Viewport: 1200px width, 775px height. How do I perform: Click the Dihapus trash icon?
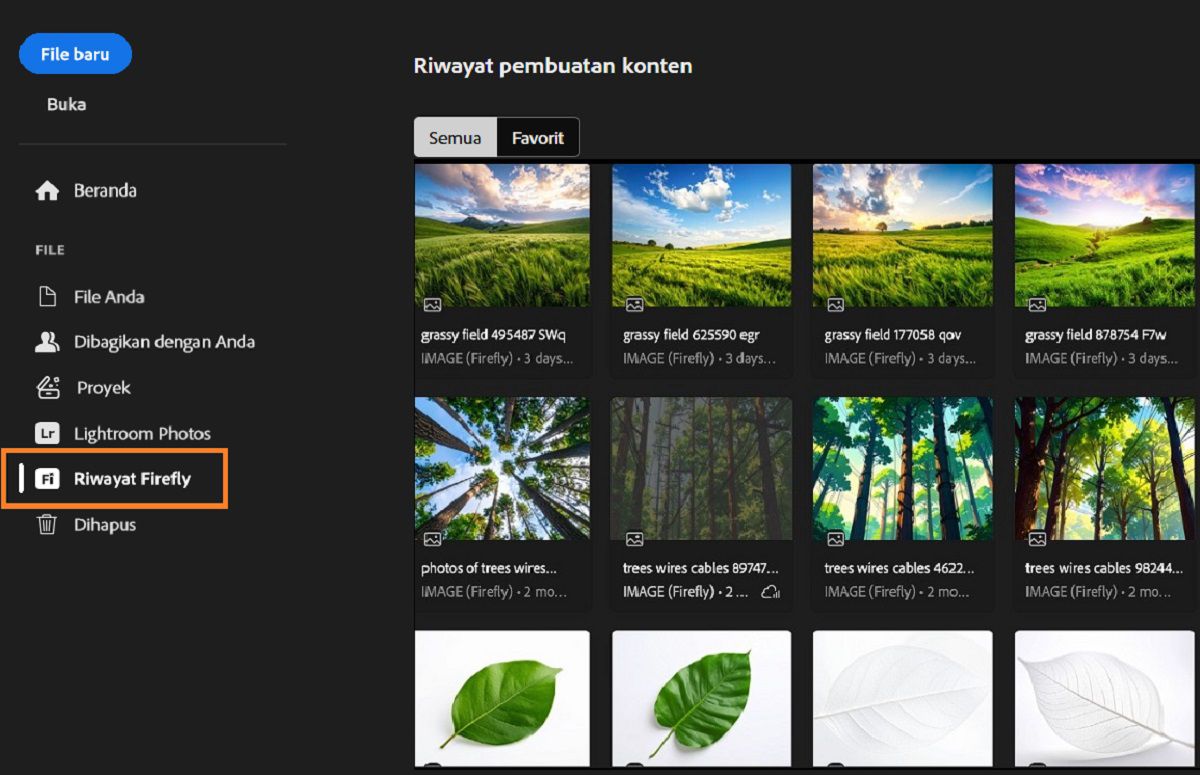47,524
